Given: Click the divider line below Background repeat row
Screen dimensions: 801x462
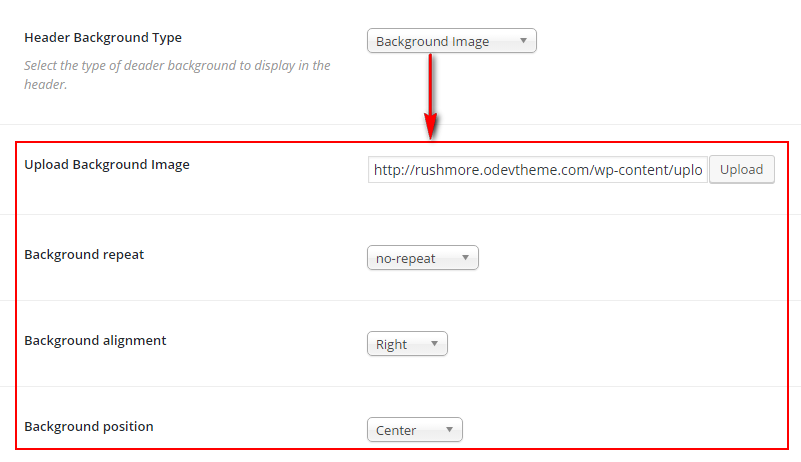Looking at the screenshot, I should coord(400,300).
